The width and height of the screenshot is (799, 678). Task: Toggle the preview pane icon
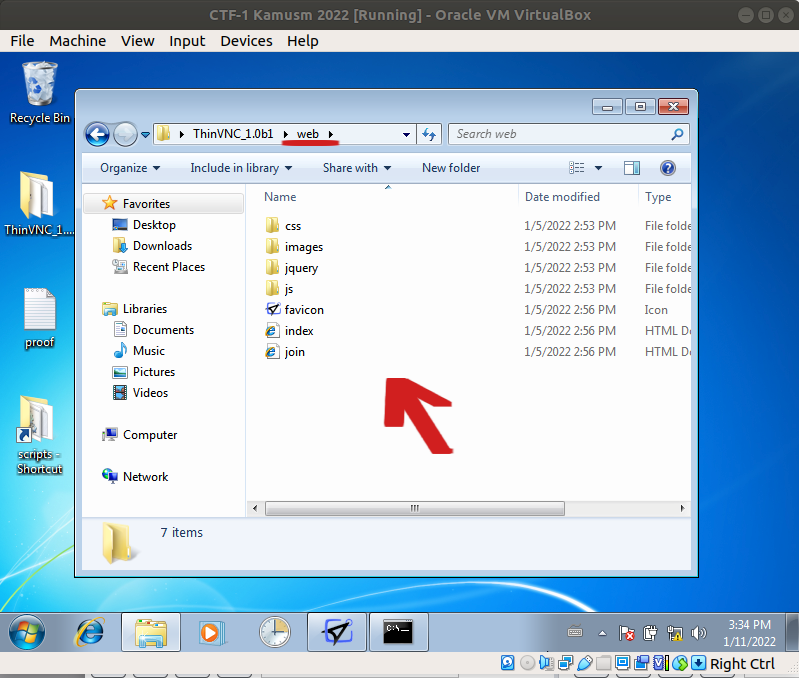pos(632,168)
